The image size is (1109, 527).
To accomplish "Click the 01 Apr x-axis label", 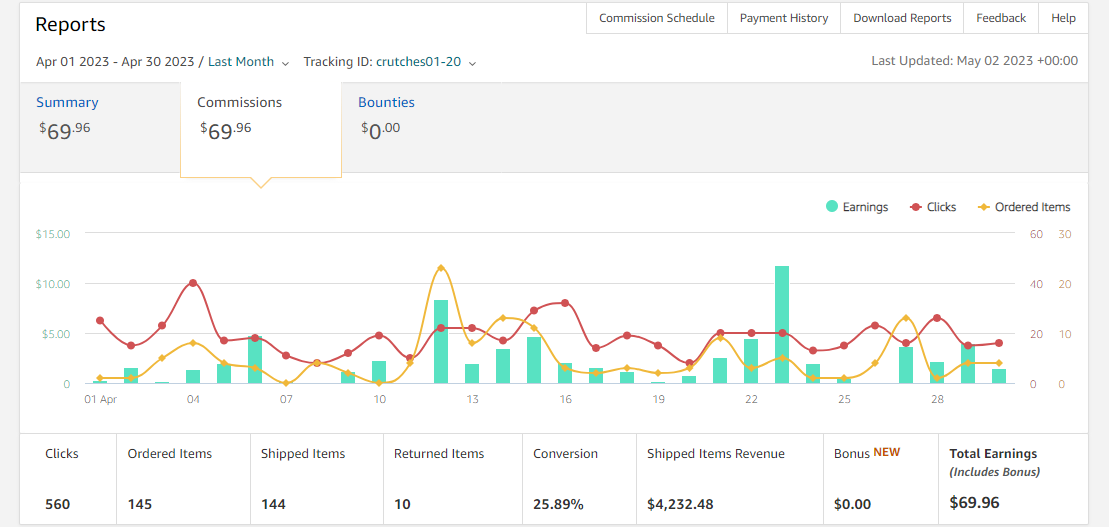I will (100, 399).
